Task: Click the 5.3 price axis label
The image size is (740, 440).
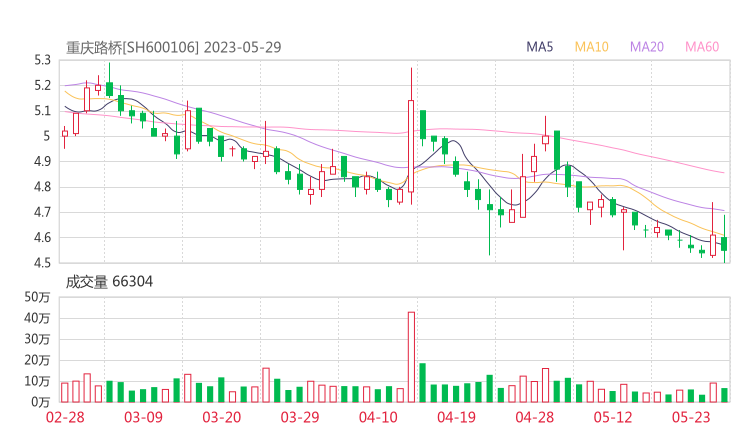Action: pos(42,60)
